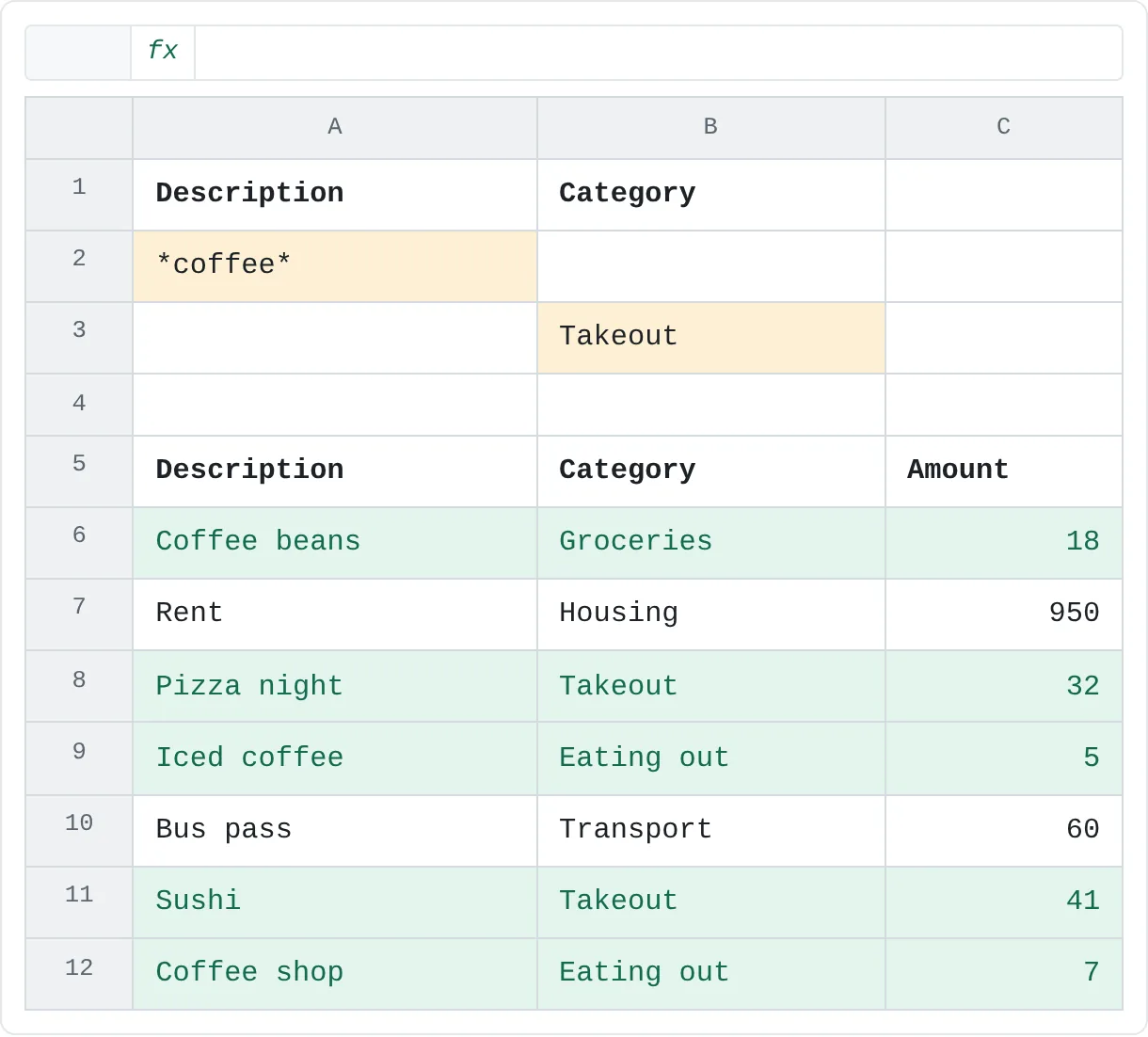
Task: Click the cell name box
Action: 78,53
